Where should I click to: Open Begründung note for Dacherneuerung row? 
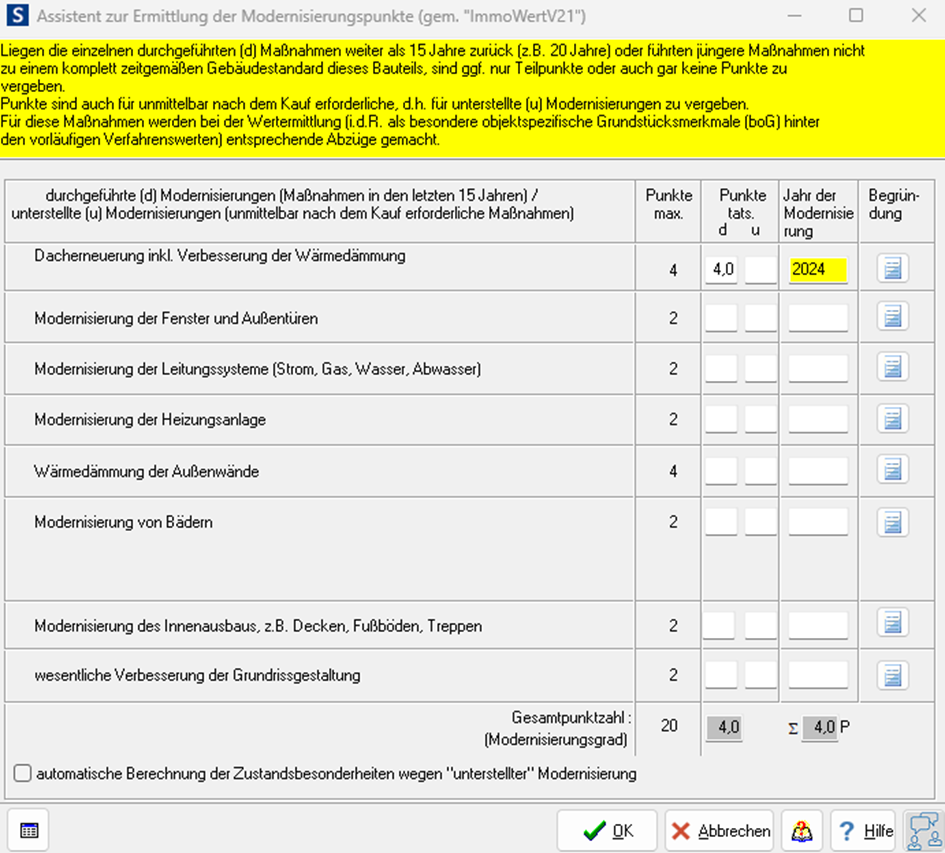coord(893,268)
